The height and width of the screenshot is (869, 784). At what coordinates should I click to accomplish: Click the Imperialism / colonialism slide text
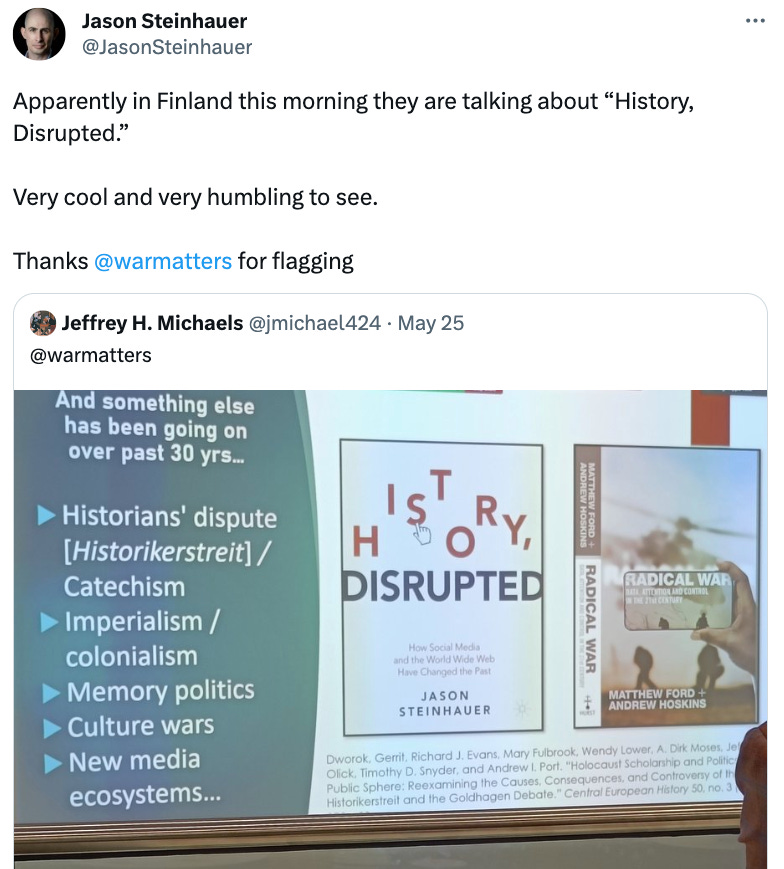(x=143, y=639)
